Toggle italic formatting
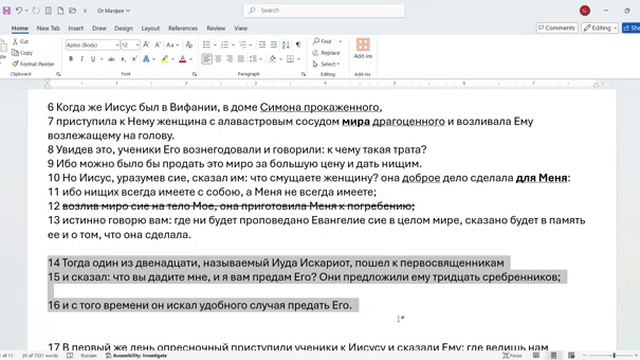Screen dimensions: 640x360 tap(82, 59)
